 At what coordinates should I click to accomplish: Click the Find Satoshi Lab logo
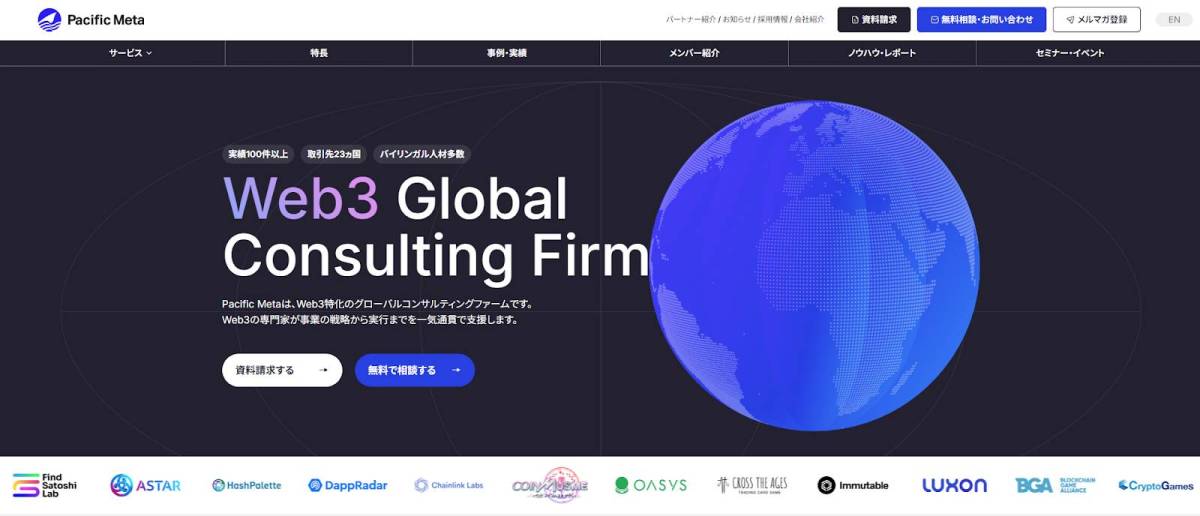click(x=45, y=485)
